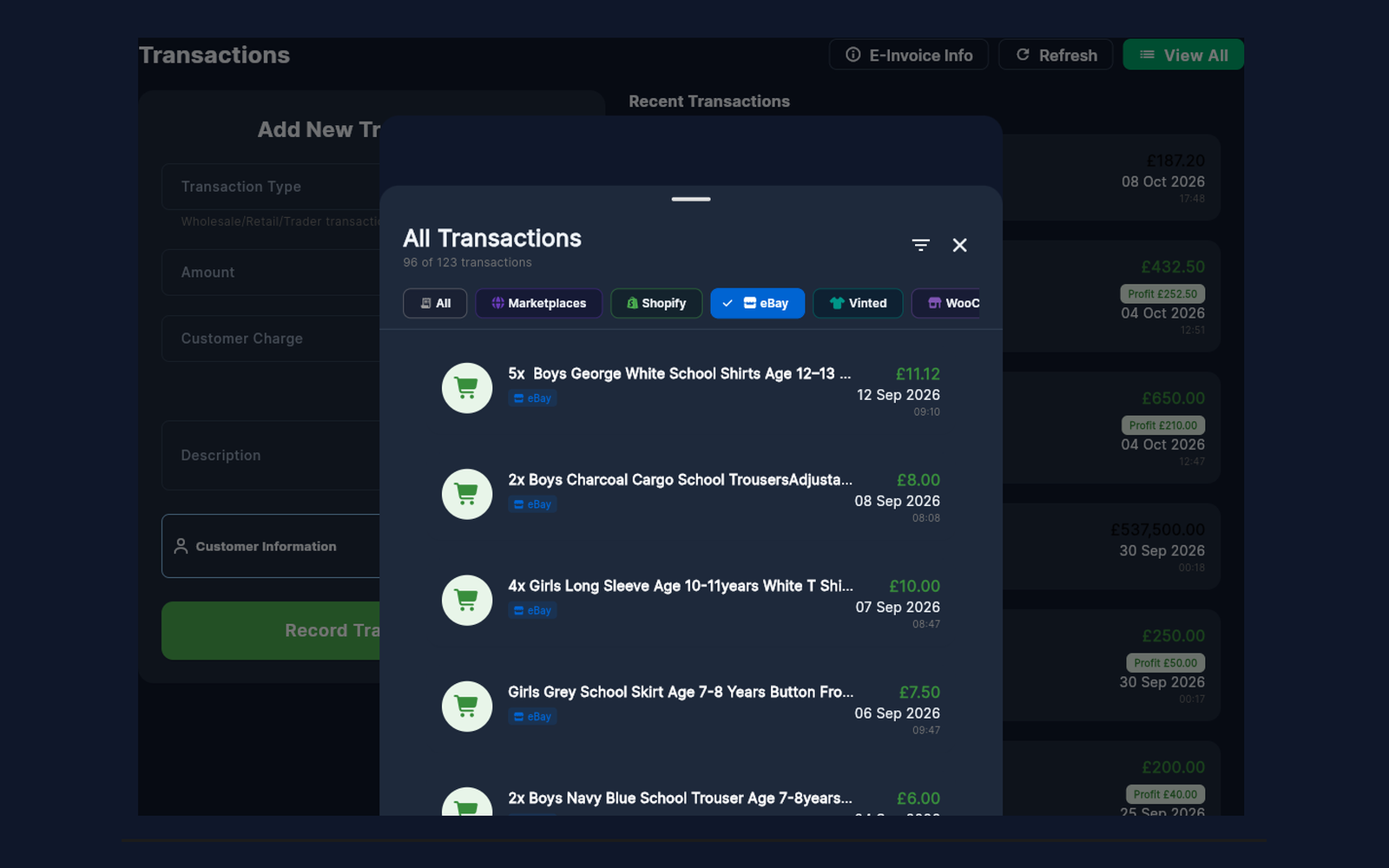Open the Transaction Type dropdown field
1389x868 pixels.
click(271, 187)
